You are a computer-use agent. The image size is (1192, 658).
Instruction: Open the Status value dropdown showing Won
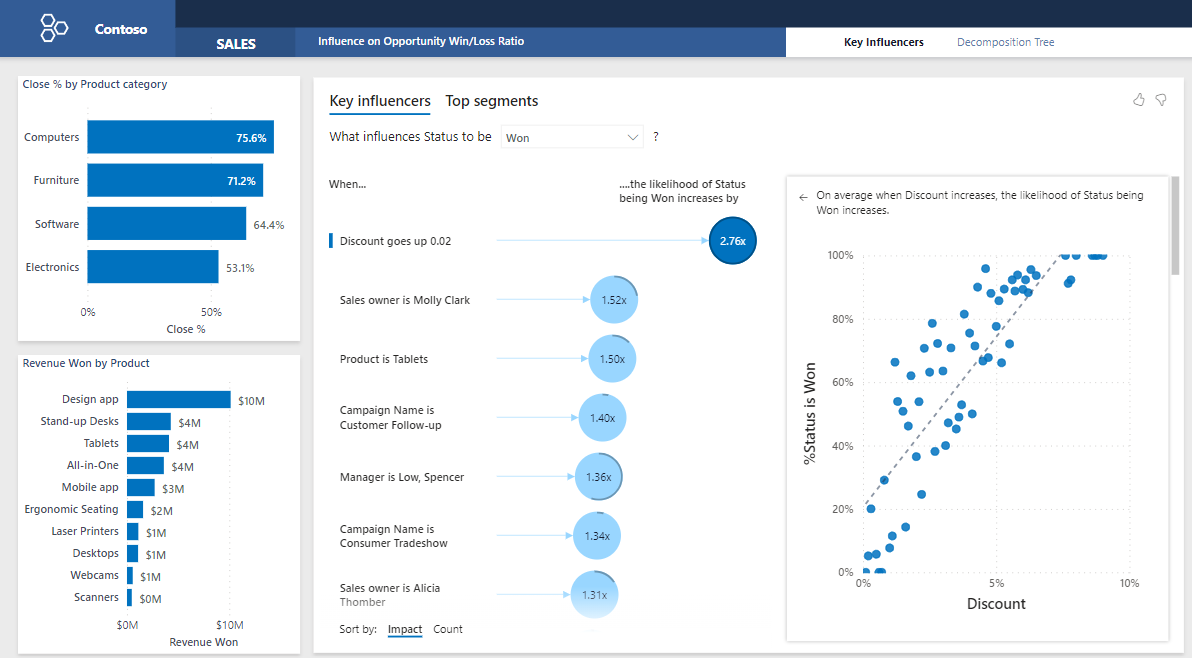tap(571, 137)
